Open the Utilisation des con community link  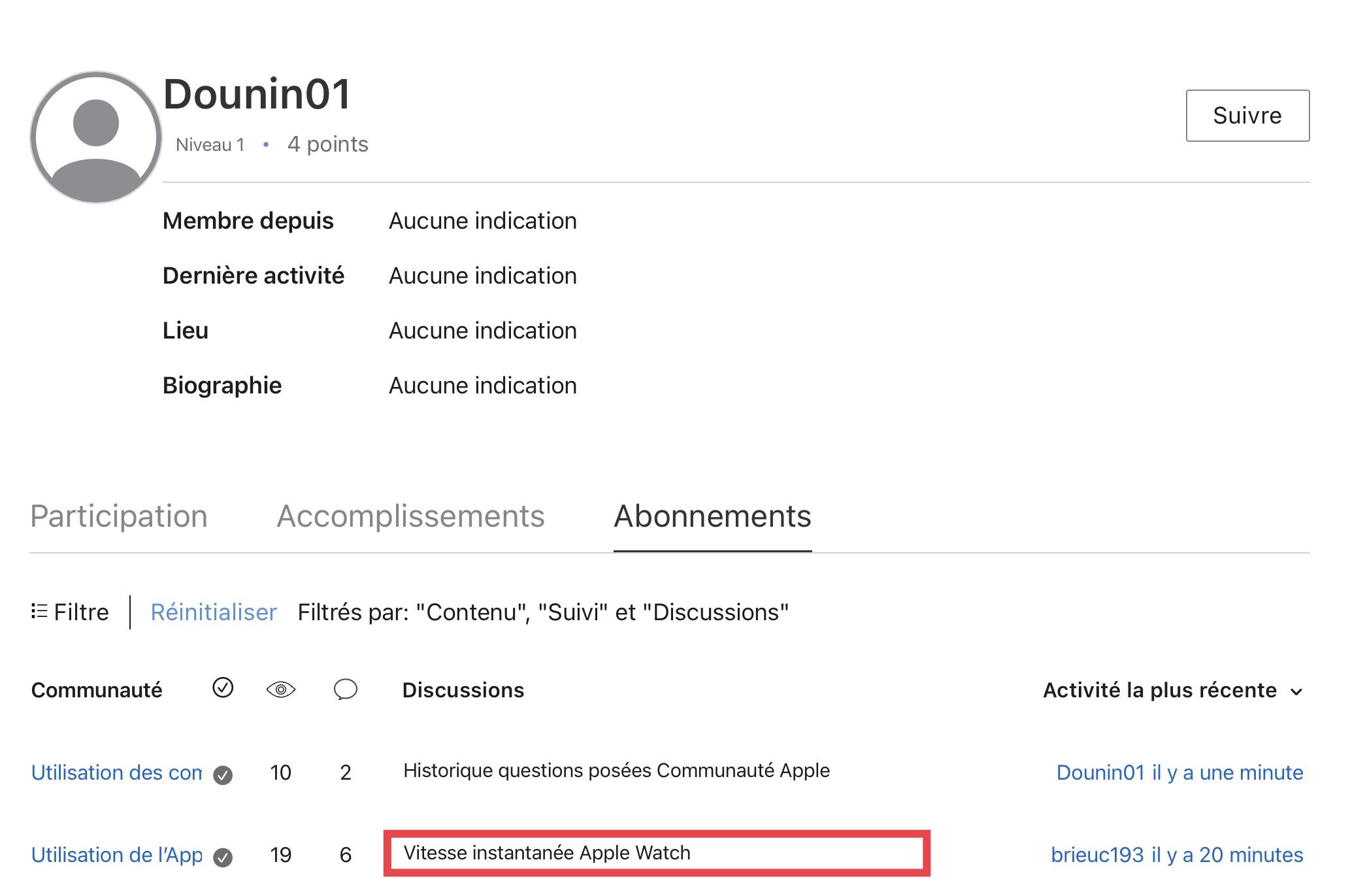pos(117,772)
